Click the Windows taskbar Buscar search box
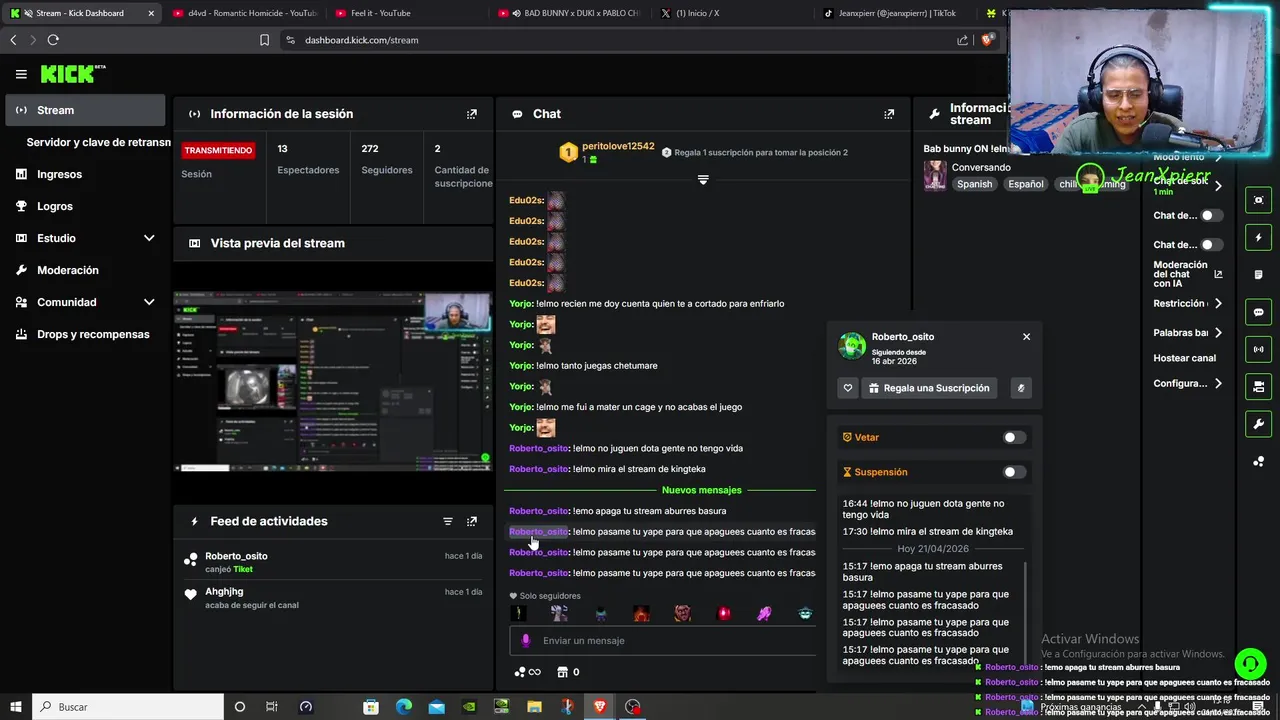1280x720 pixels. [128, 707]
